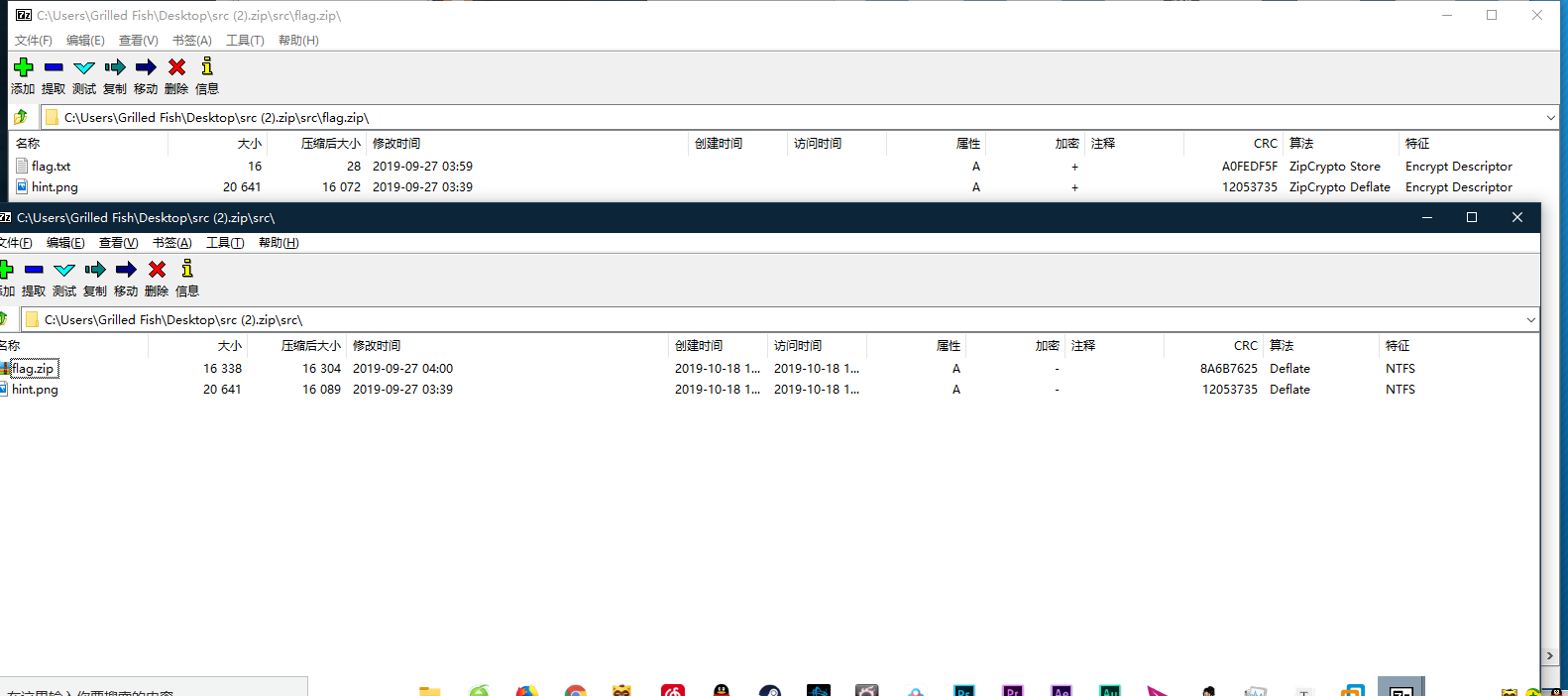Screen dimensions: 1568x696
Task: Expand the address dropdown of the flag.zip\ path
Action: (x=1550, y=118)
